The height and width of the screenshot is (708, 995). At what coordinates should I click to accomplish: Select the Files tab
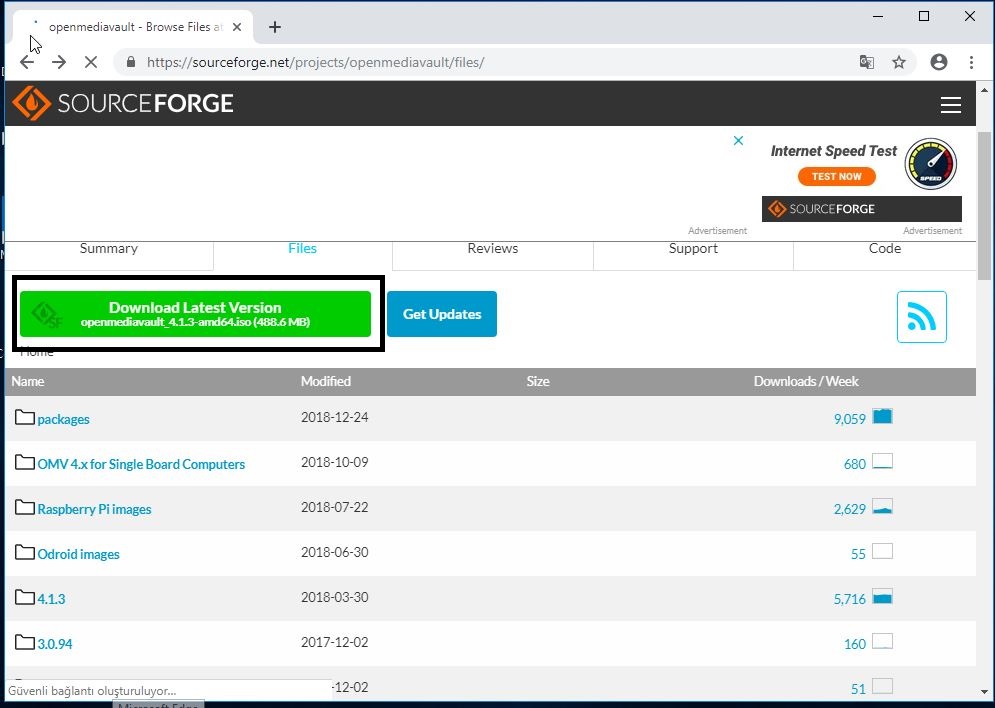tap(302, 249)
